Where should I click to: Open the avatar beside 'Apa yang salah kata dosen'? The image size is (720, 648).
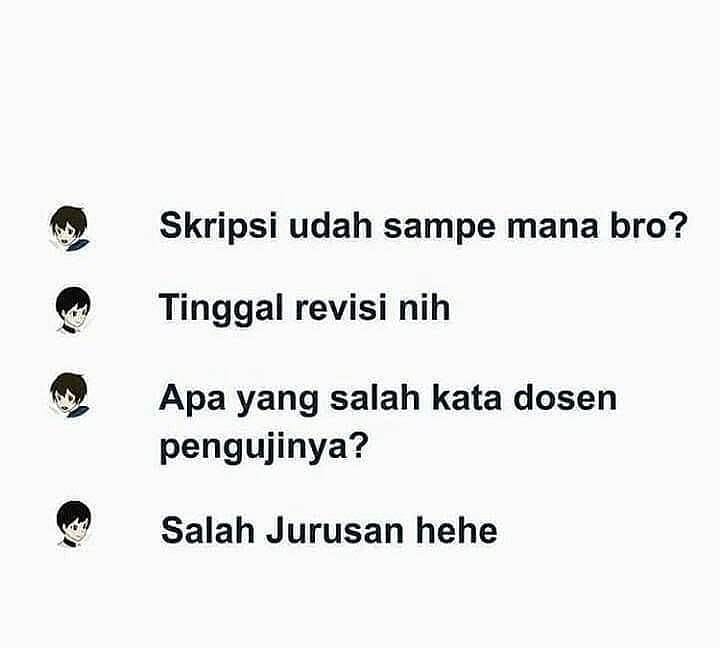70,395
